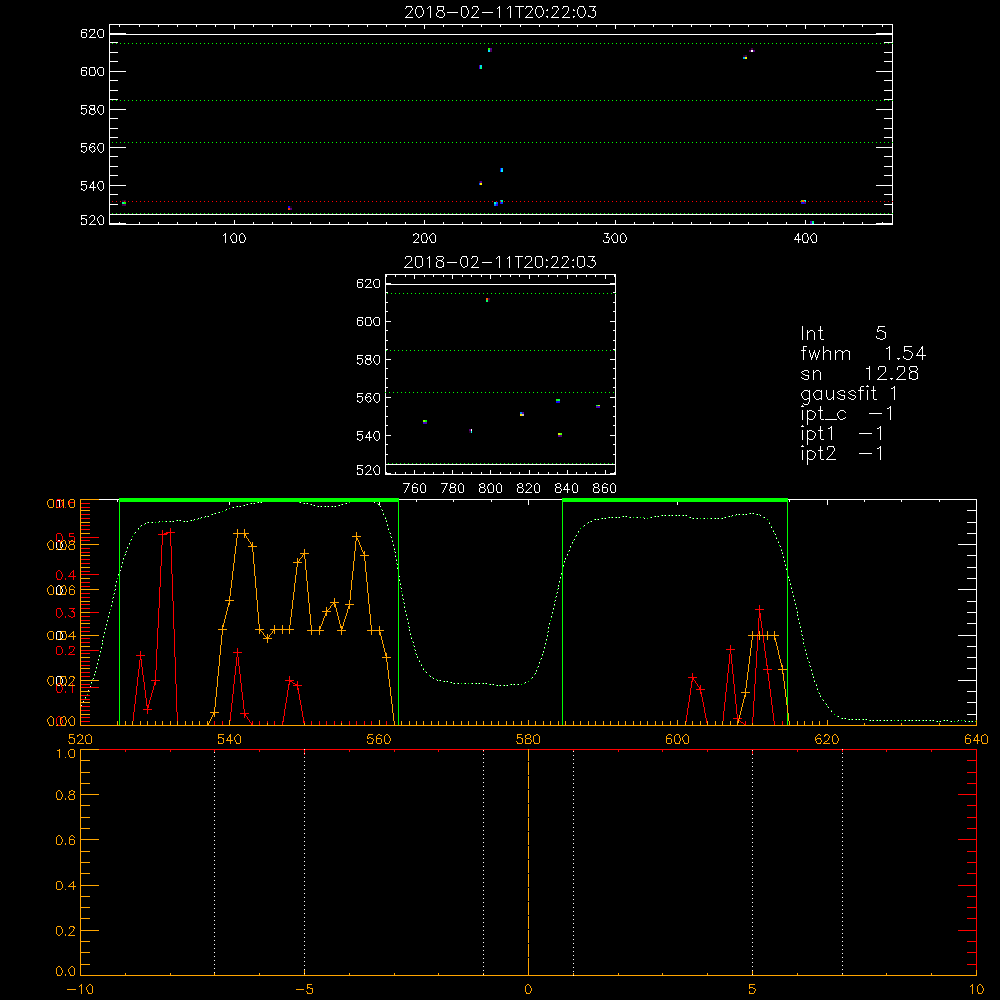The height and width of the screenshot is (1000, 1000).
Task: Click x-axis label 820 on middle plot
Action: tap(528, 489)
